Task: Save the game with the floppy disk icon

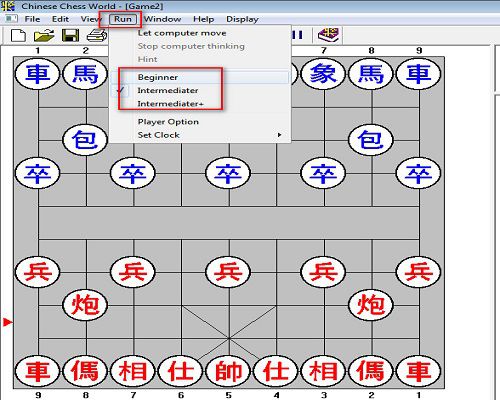Action: [71, 35]
